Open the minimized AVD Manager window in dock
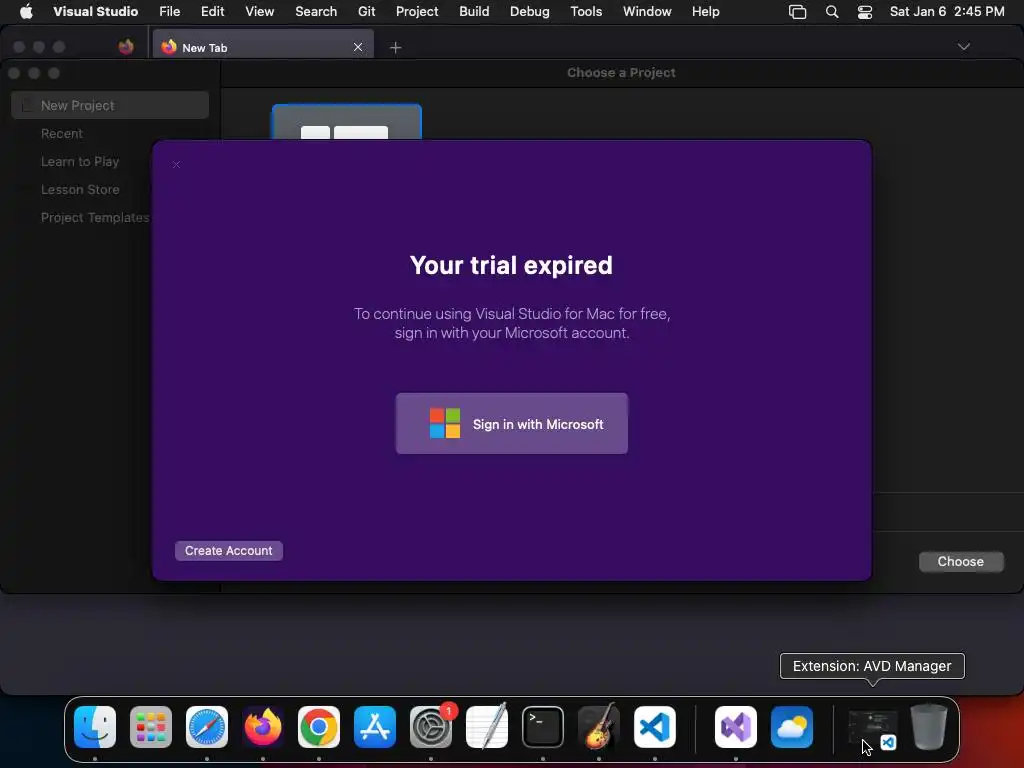 [872, 728]
